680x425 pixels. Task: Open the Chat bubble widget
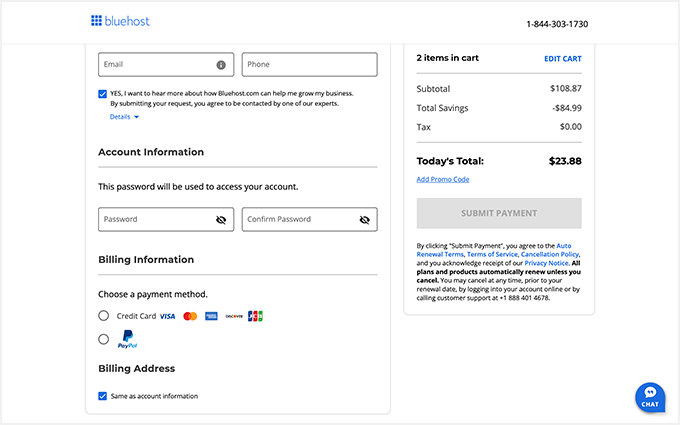pos(650,396)
